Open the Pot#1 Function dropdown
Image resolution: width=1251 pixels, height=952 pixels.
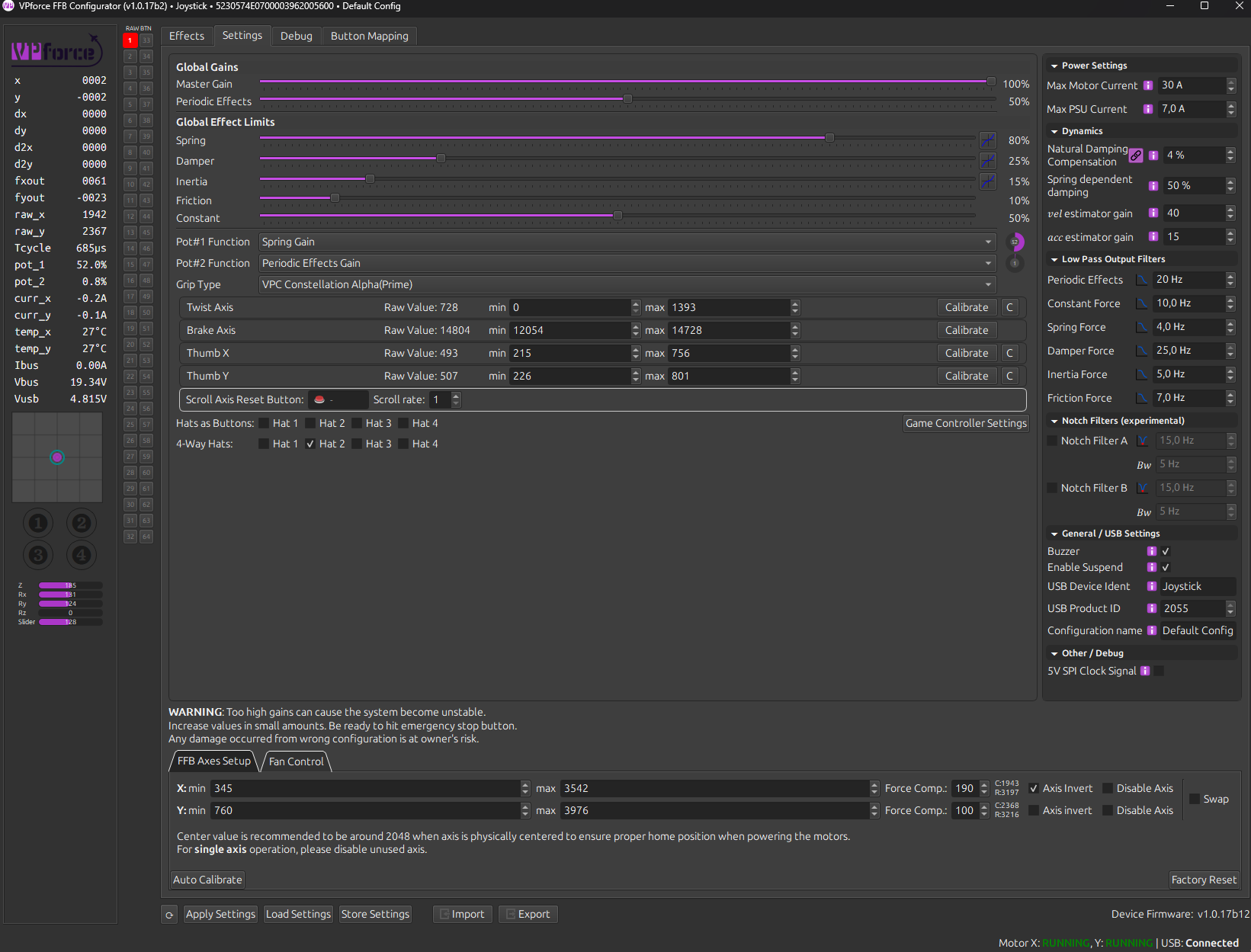627,242
